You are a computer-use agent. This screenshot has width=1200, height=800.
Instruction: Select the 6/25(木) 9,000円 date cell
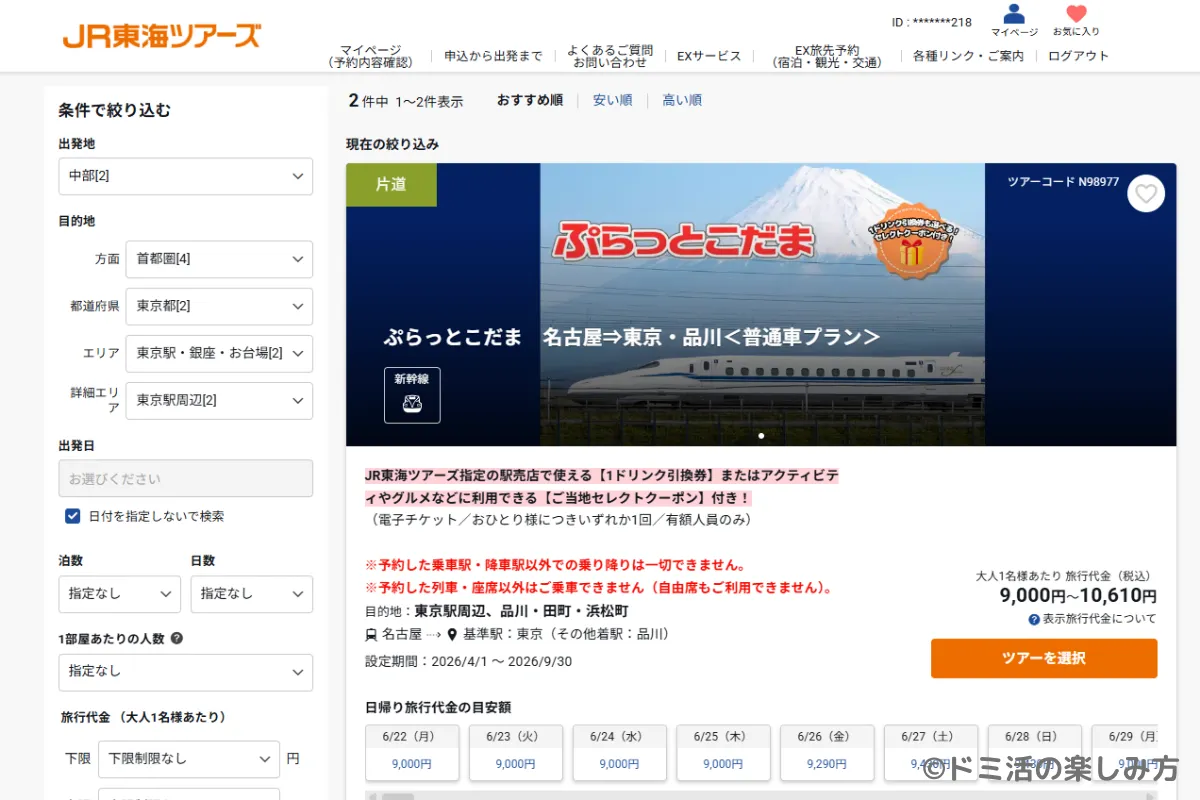tap(723, 753)
